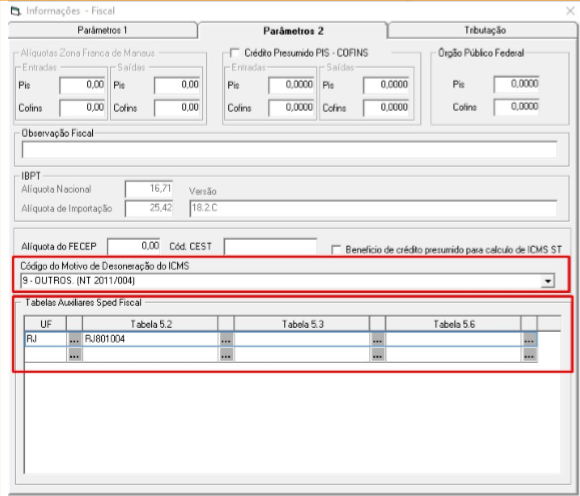The height and width of the screenshot is (496, 580).
Task: Enable Crédito Presumido PIS - COFINS checkbox
Action: (235, 53)
